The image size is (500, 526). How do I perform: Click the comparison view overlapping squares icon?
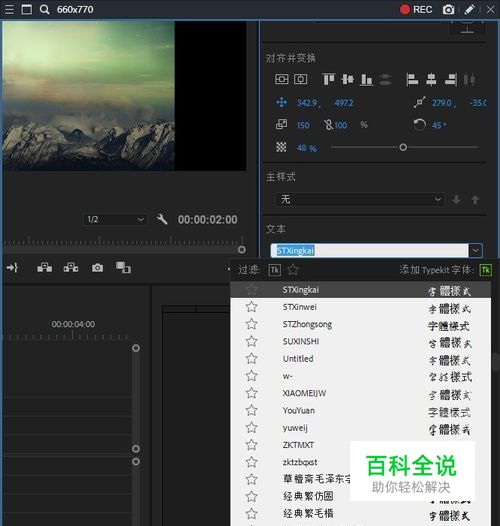[x=123, y=268]
